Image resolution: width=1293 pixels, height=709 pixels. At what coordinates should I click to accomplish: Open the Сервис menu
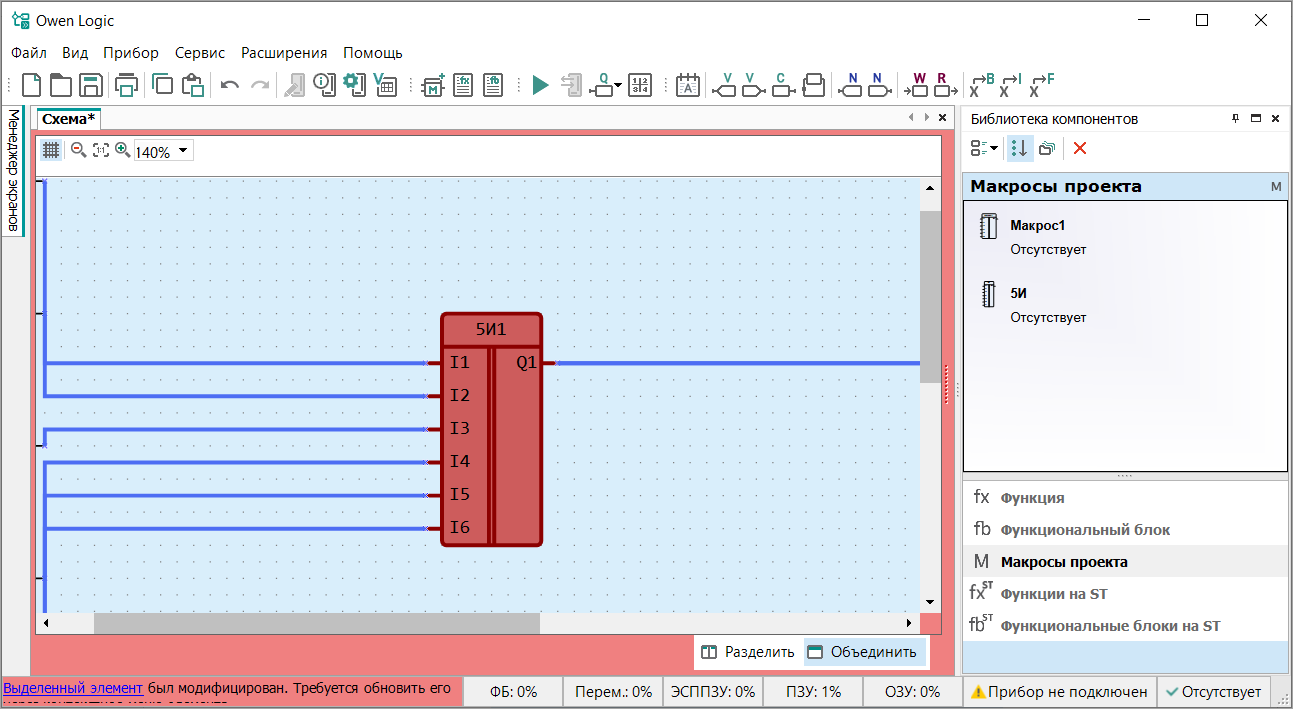(200, 53)
